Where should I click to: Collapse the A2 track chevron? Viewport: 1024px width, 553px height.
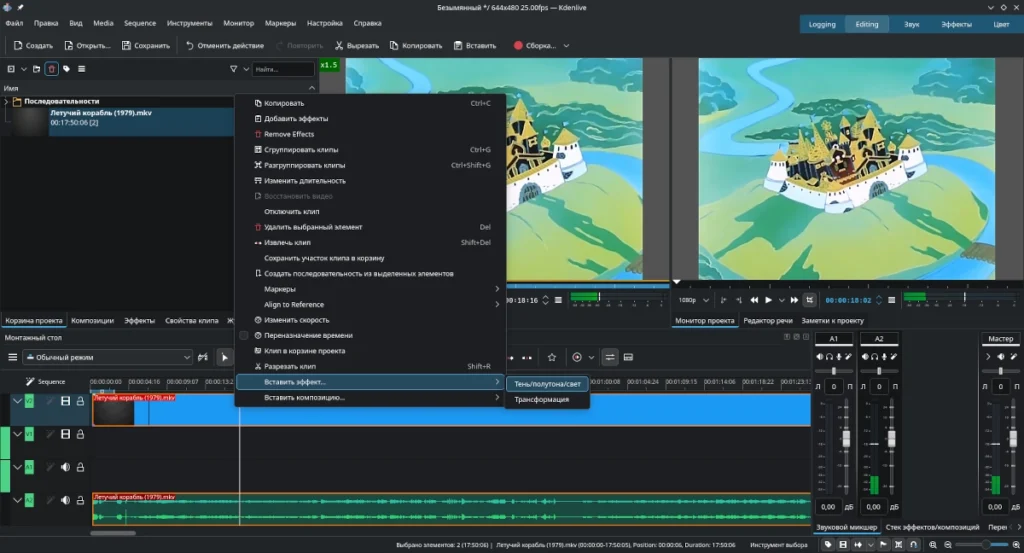17,500
